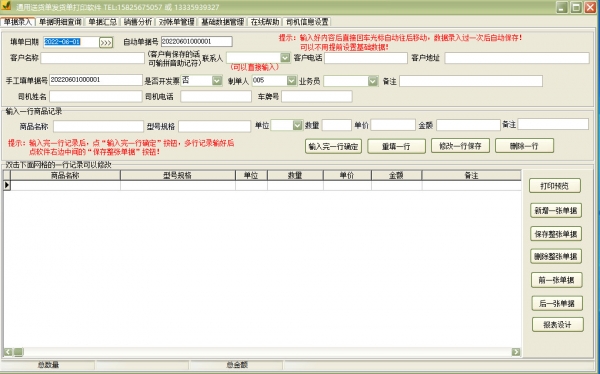Screen dimensions: 600x374
Task: Open 报表设计 report designer
Action: tap(558, 325)
